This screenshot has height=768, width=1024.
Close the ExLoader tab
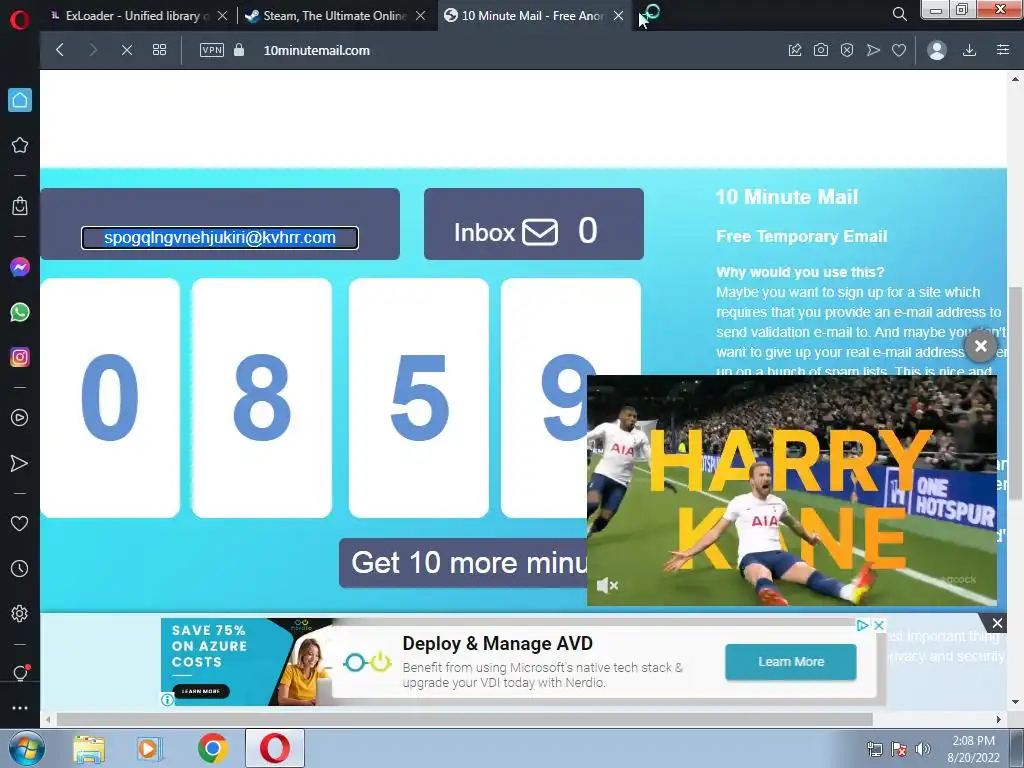[222, 16]
